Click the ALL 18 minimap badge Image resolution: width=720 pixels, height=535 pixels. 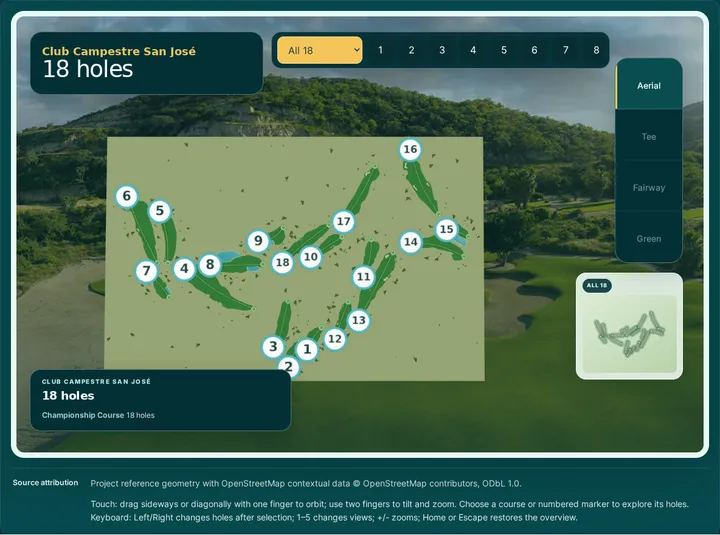tap(596, 285)
